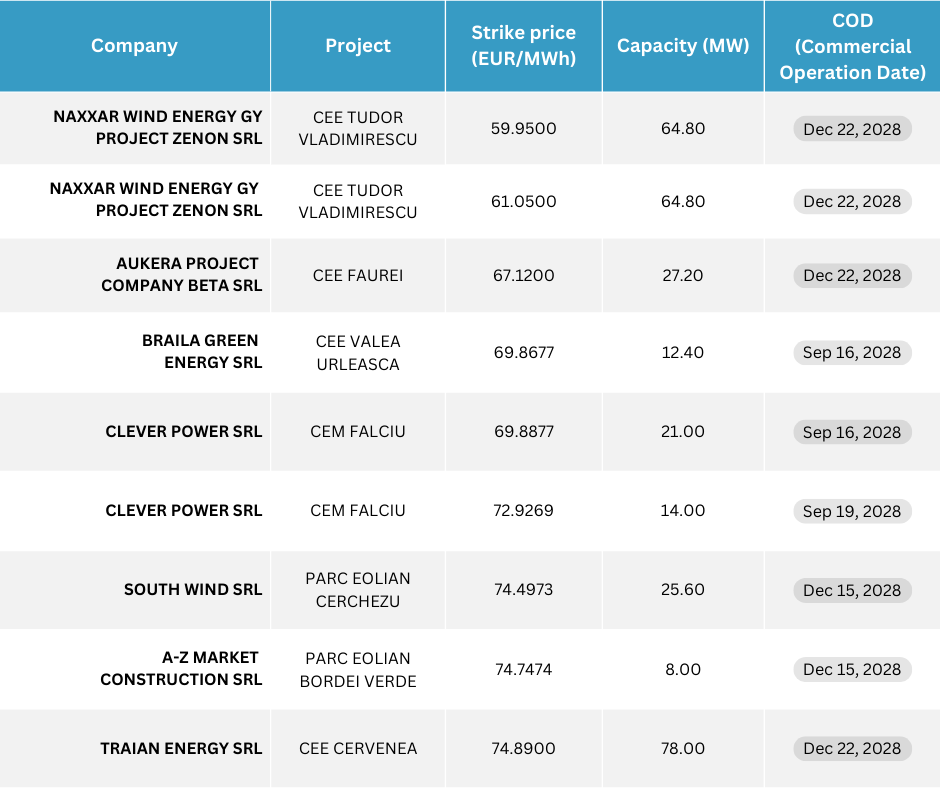The width and height of the screenshot is (940, 788).
Task: Click the AUKERA PROJECT COMPANY BETA SRL cell
Action: (181, 275)
